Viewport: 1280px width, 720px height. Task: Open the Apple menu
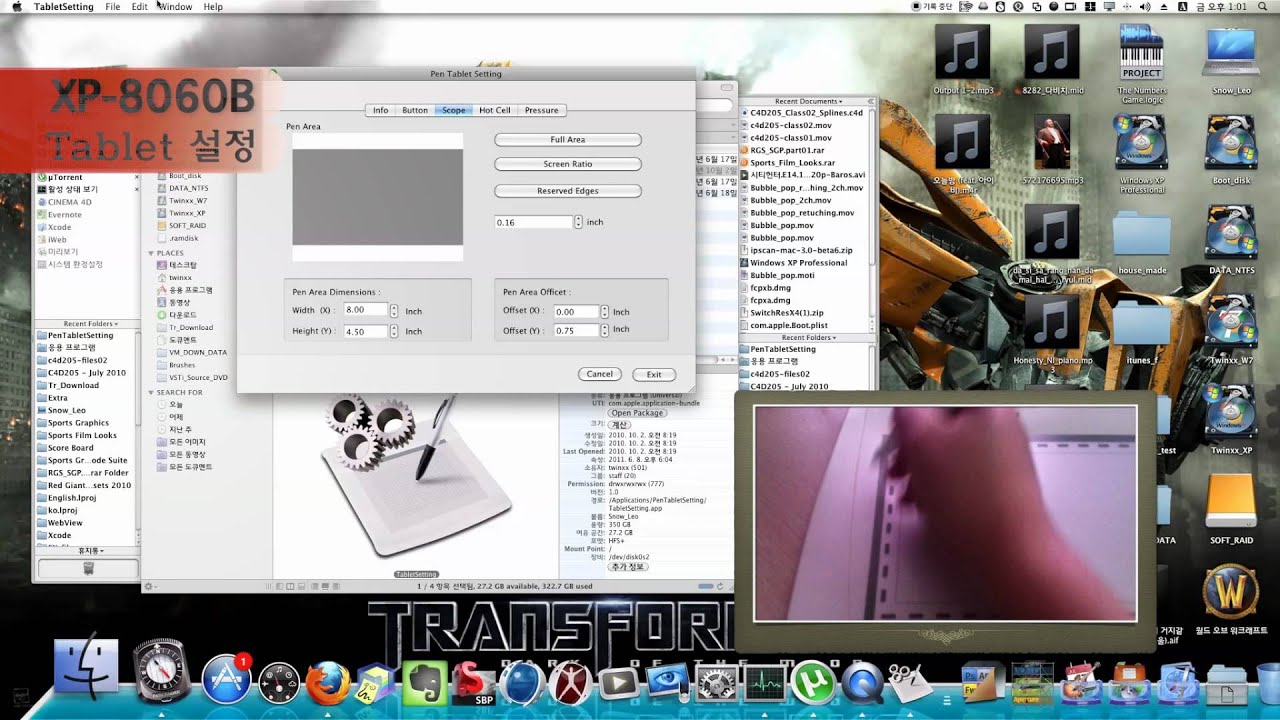(x=16, y=6)
